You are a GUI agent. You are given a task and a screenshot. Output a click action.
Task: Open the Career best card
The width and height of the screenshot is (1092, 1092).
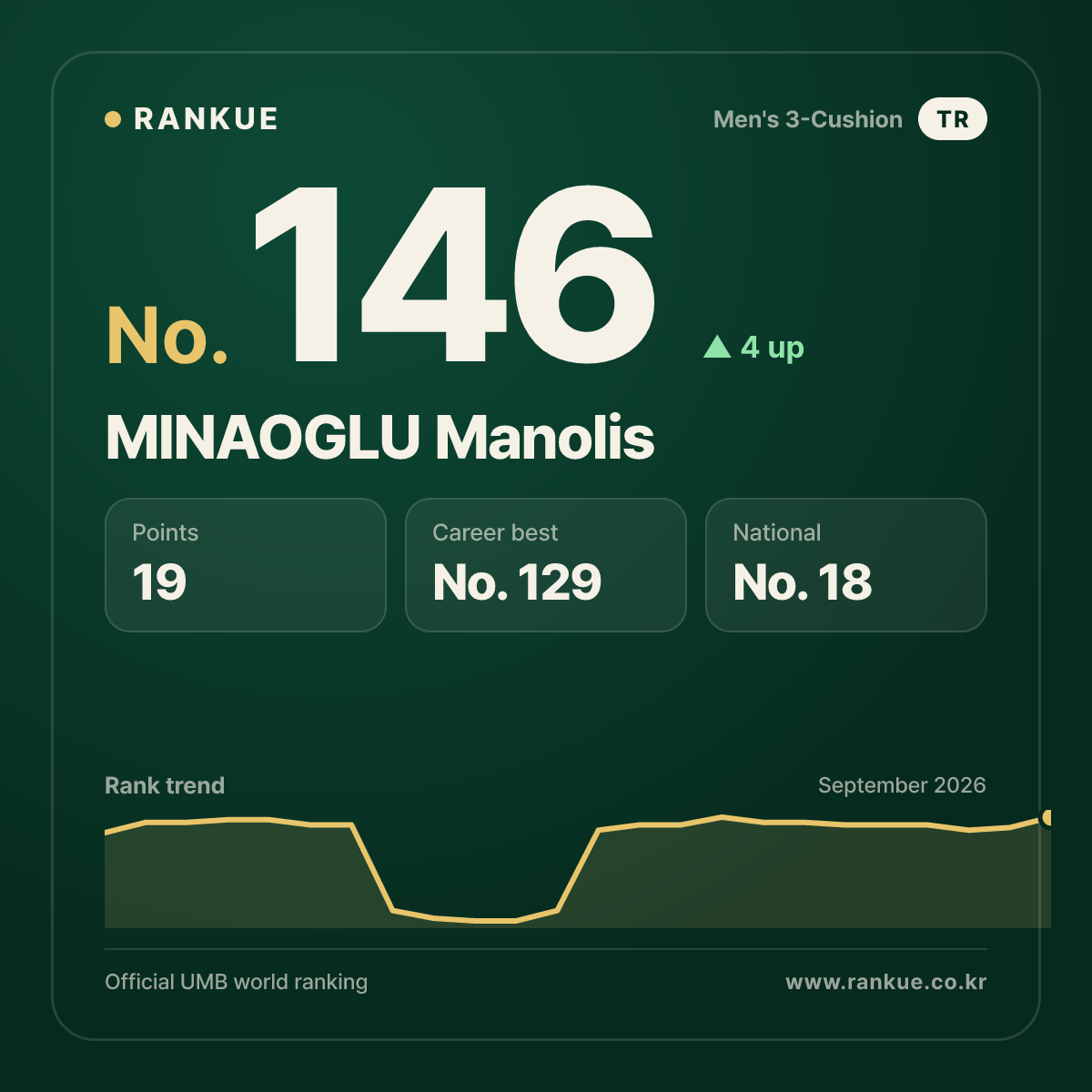point(546,565)
